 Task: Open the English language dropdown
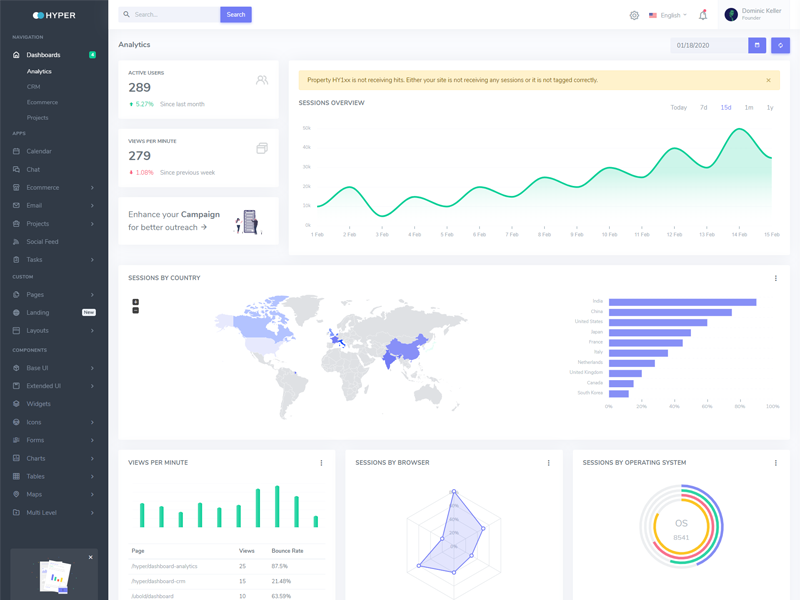(x=668, y=15)
